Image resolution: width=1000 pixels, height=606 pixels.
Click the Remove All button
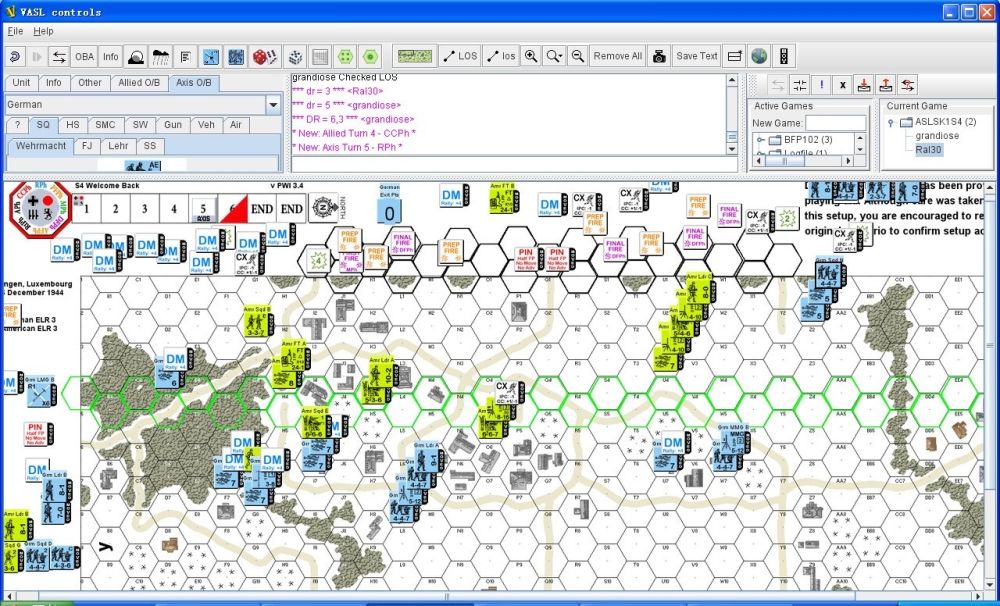pyautogui.click(x=617, y=56)
